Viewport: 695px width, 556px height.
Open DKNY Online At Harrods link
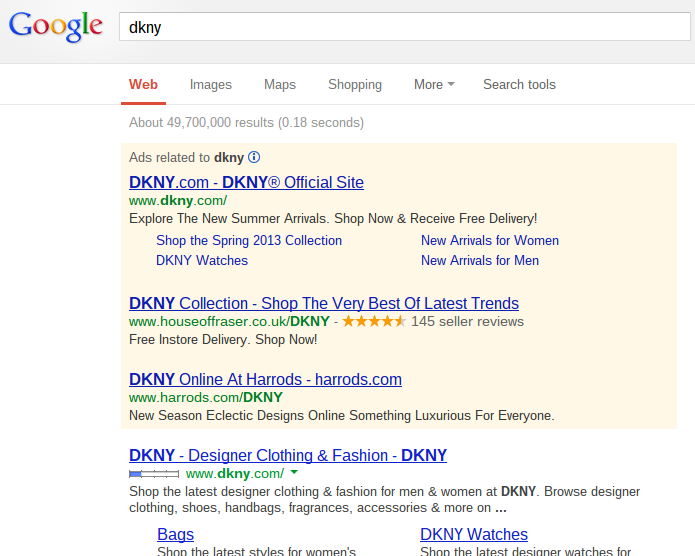click(266, 380)
